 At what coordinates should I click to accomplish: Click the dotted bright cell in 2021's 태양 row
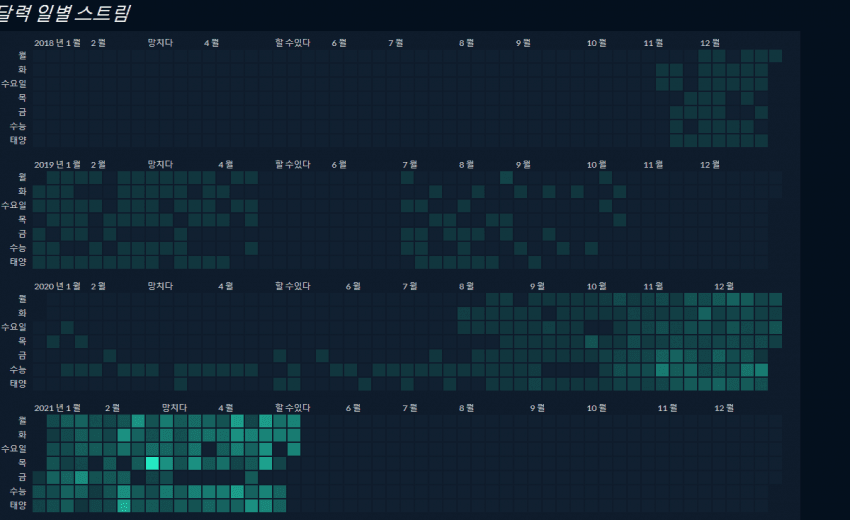coord(124,505)
